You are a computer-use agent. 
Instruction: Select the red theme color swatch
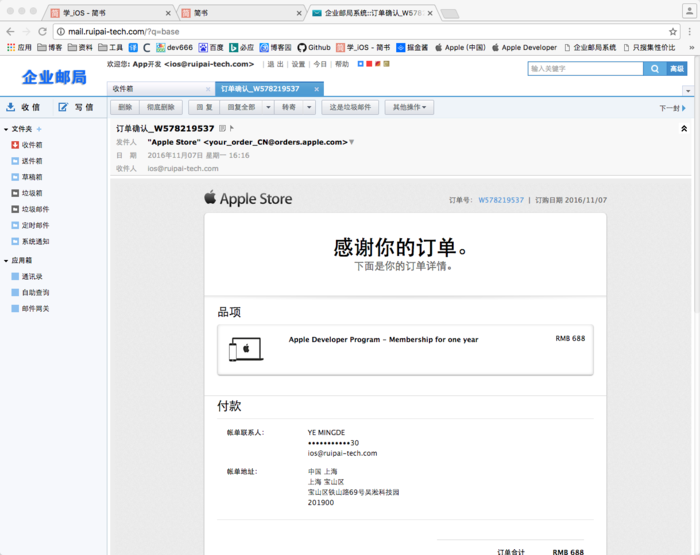tap(369, 64)
